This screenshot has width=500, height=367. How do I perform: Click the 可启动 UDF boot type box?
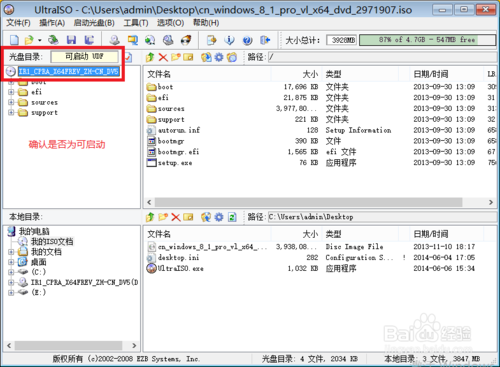pyautogui.click(x=84, y=57)
